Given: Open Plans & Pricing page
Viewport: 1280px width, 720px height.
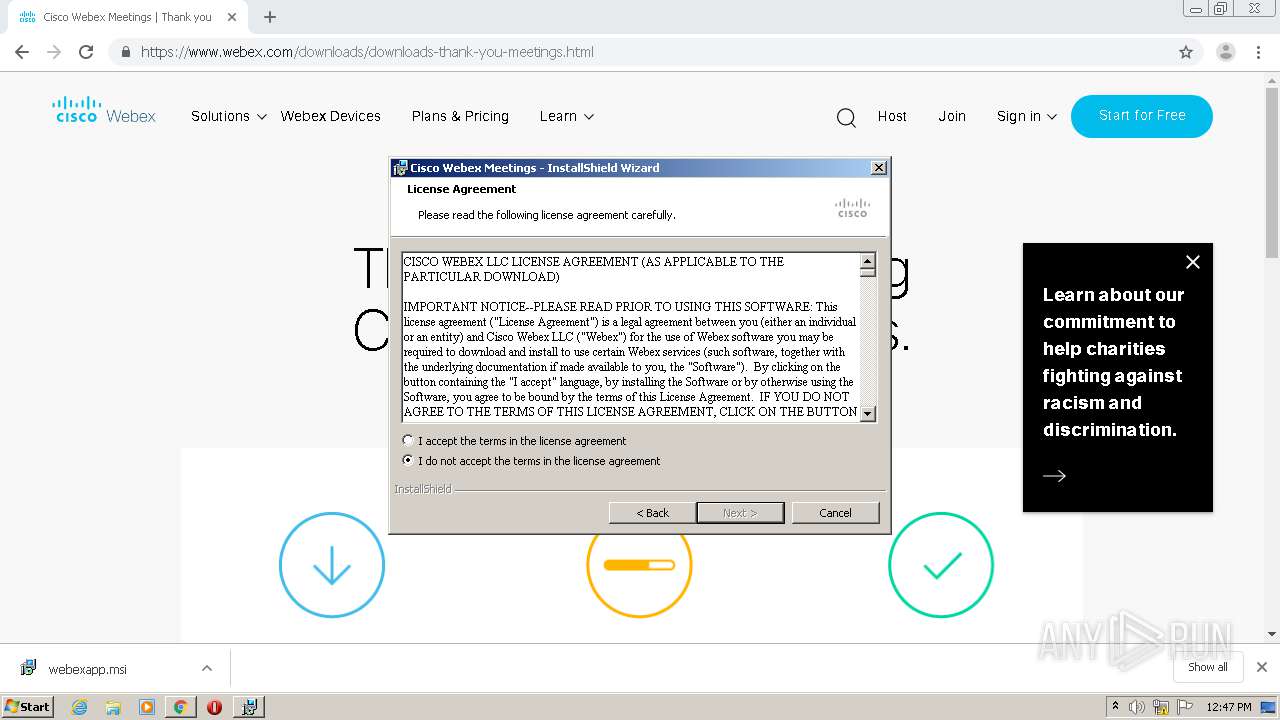Looking at the screenshot, I should coord(460,116).
